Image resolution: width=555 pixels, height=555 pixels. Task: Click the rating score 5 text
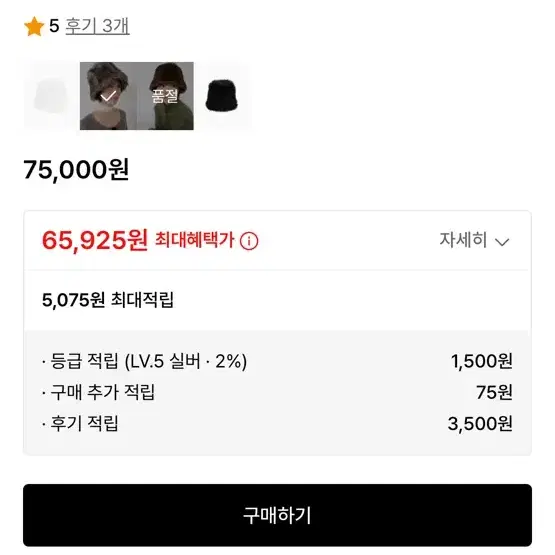(54, 26)
